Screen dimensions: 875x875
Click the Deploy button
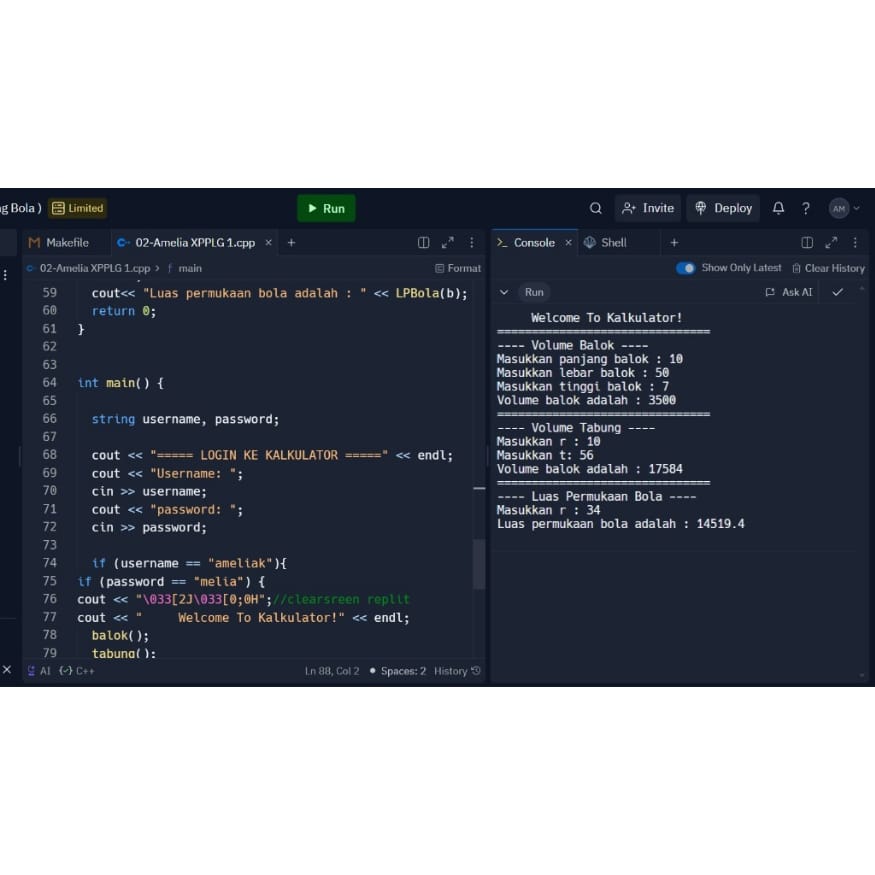pos(723,208)
